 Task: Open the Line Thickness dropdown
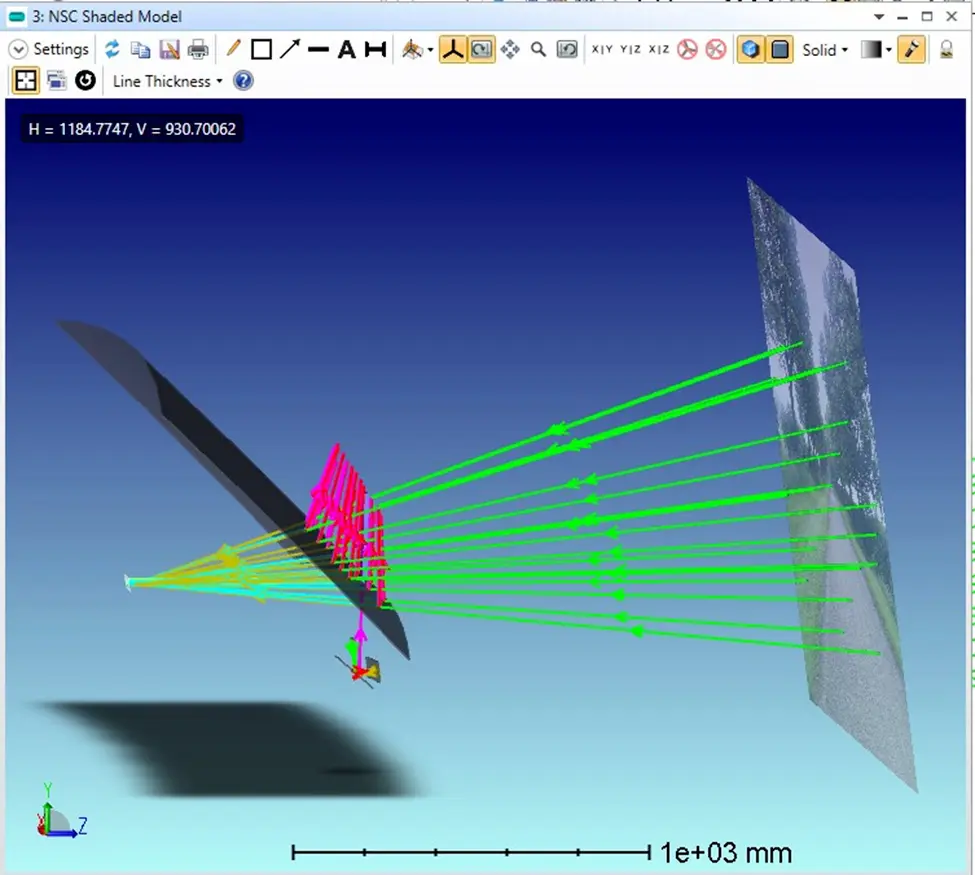167,81
